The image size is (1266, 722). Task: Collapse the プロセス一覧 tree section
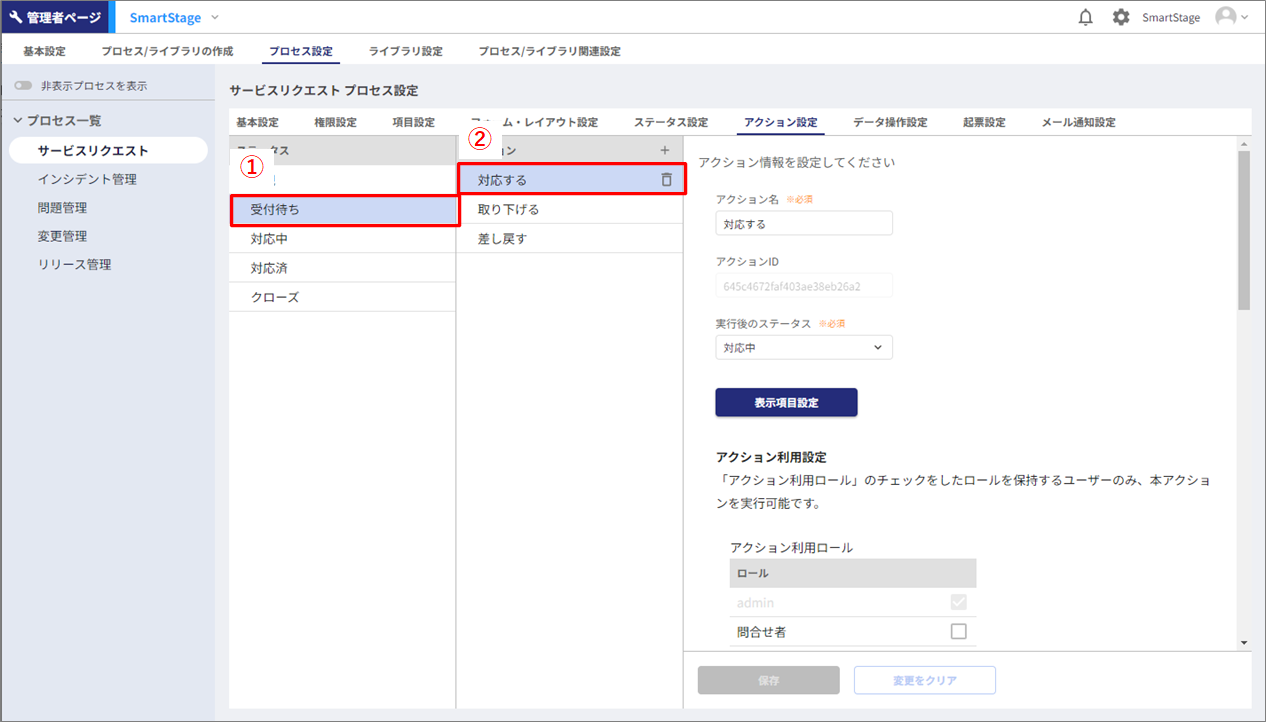(18, 121)
